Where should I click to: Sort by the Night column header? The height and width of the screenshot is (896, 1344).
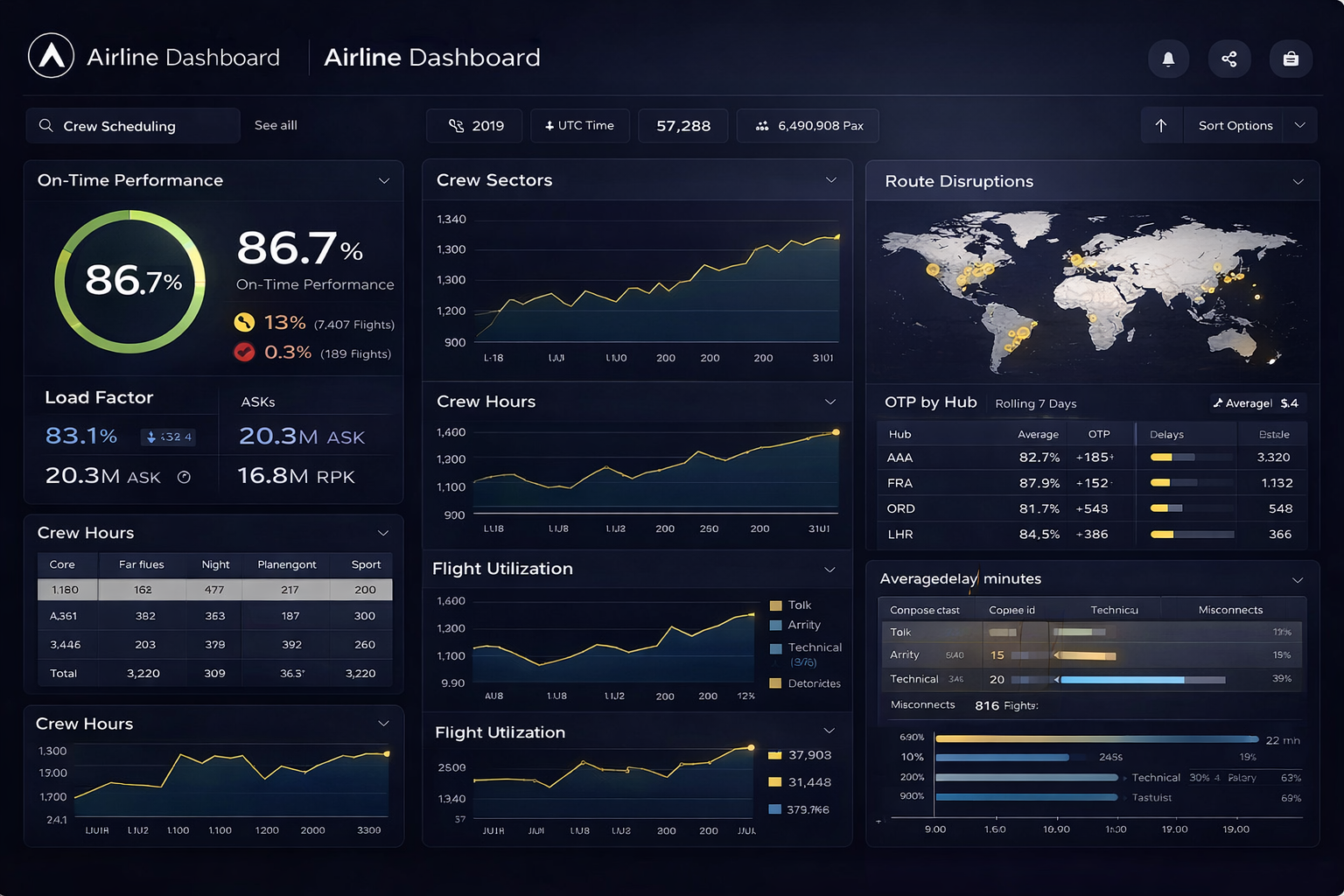pos(215,564)
